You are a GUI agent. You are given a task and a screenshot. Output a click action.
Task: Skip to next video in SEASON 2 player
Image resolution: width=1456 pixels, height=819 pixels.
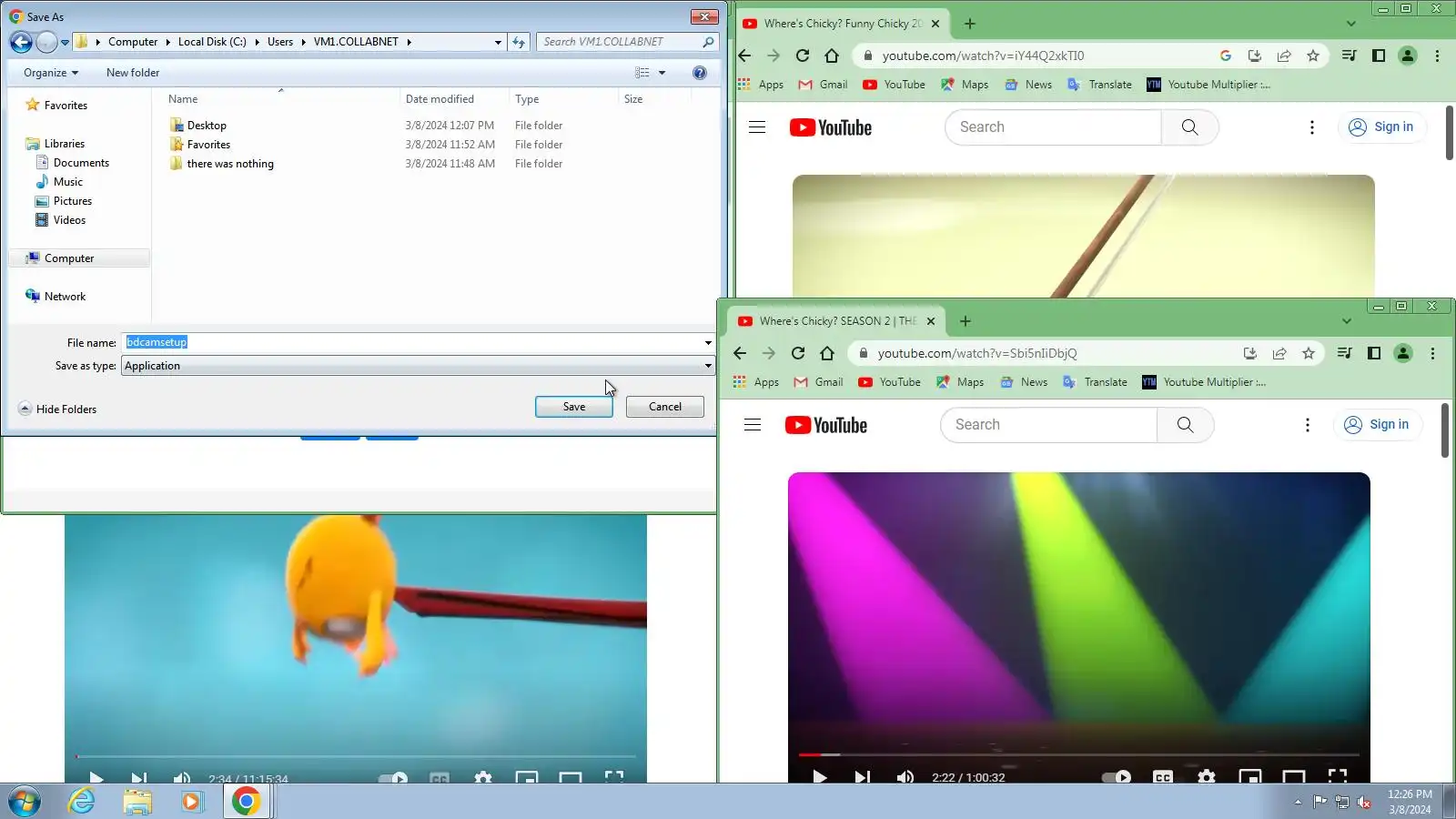(x=863, y=776)
